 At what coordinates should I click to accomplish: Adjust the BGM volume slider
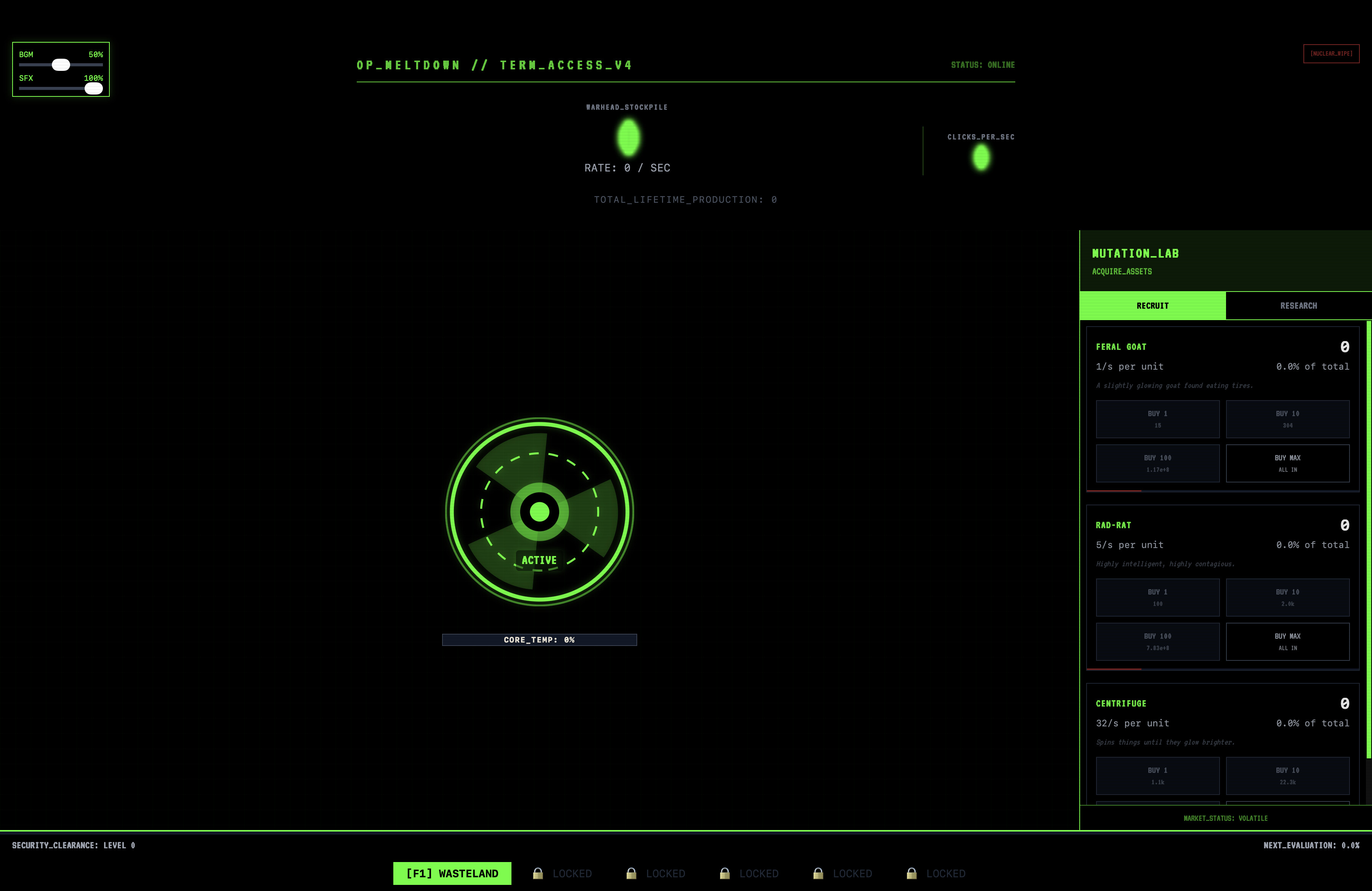(x=60, y=64)
